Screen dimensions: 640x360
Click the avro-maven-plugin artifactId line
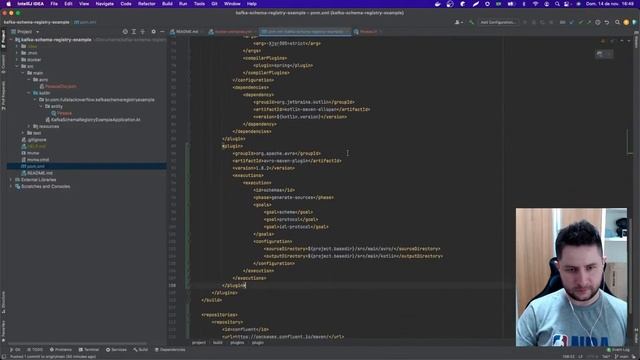click(287, 161)
